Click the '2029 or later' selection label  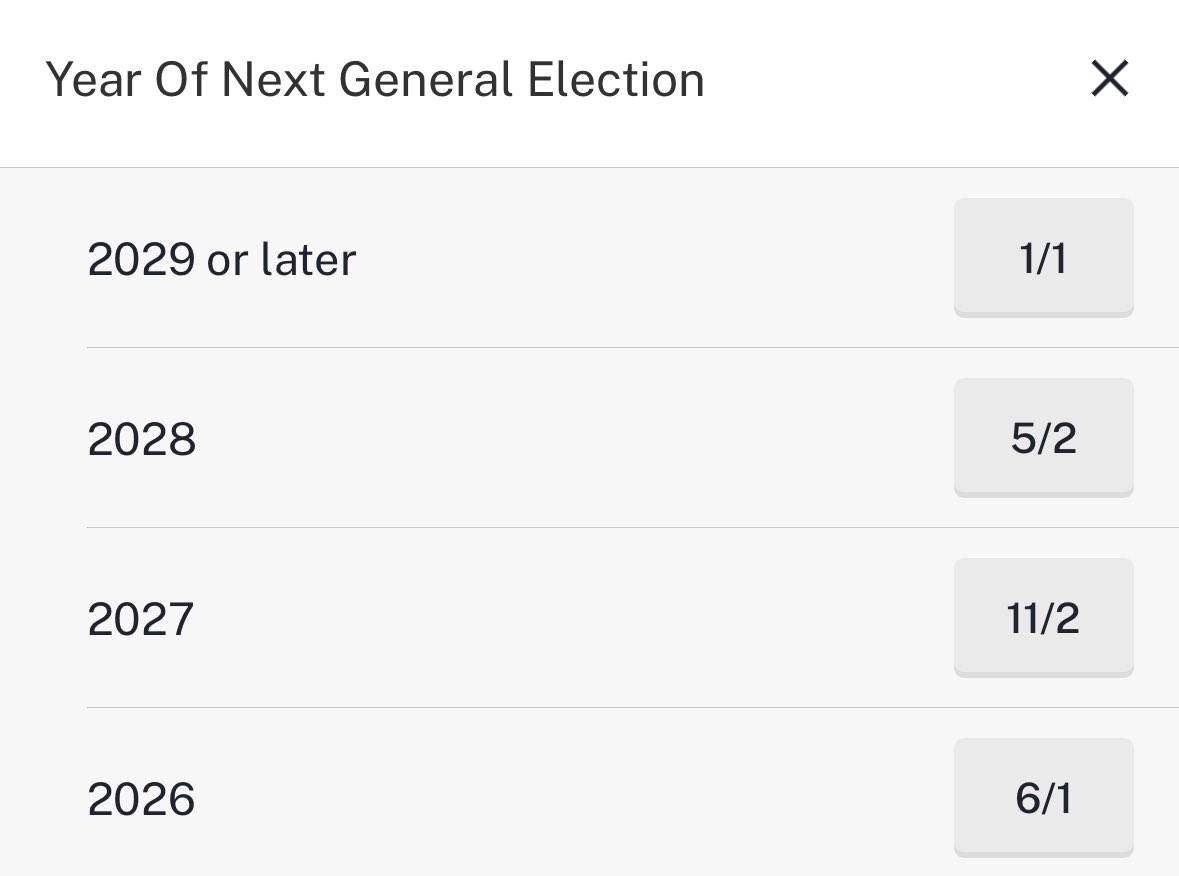click(x=222, y=259)
